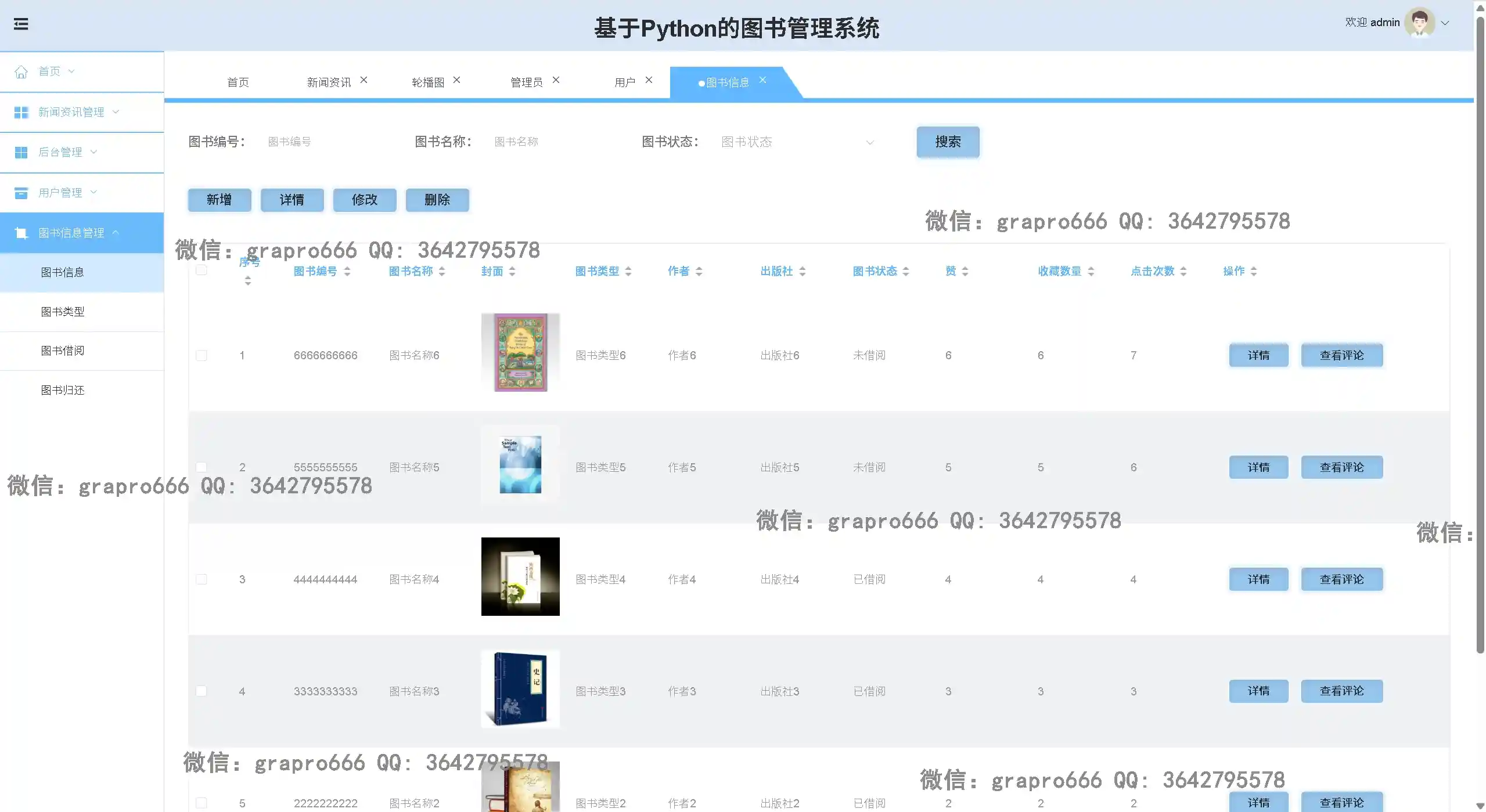
Task: Close the 轮播图 tab
Action: coord(457,80)
